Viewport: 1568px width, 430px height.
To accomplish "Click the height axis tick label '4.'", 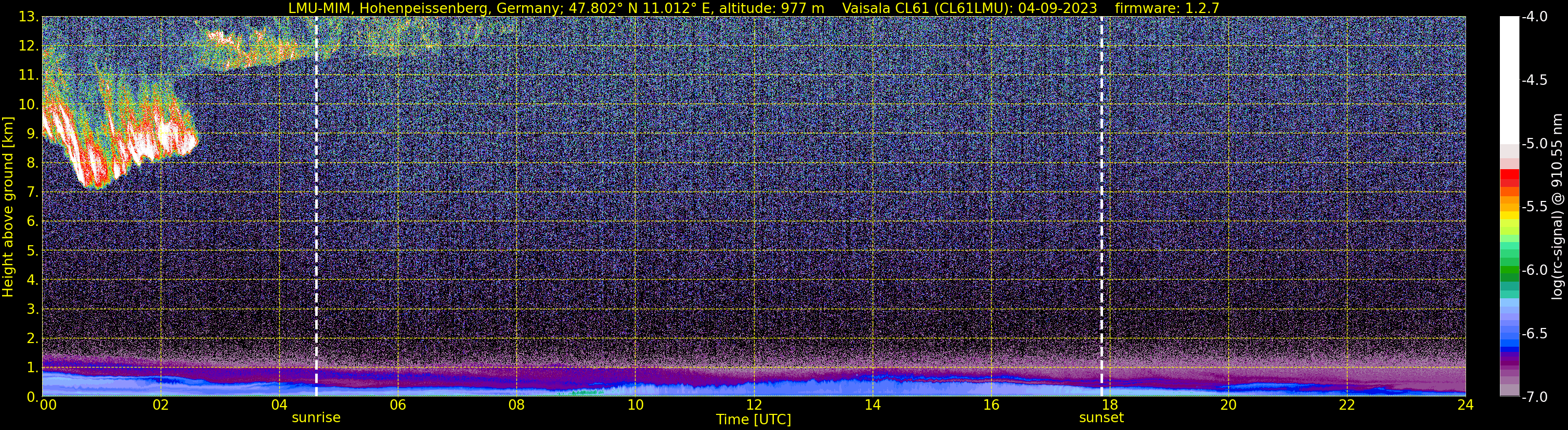I will coord(32,280).
